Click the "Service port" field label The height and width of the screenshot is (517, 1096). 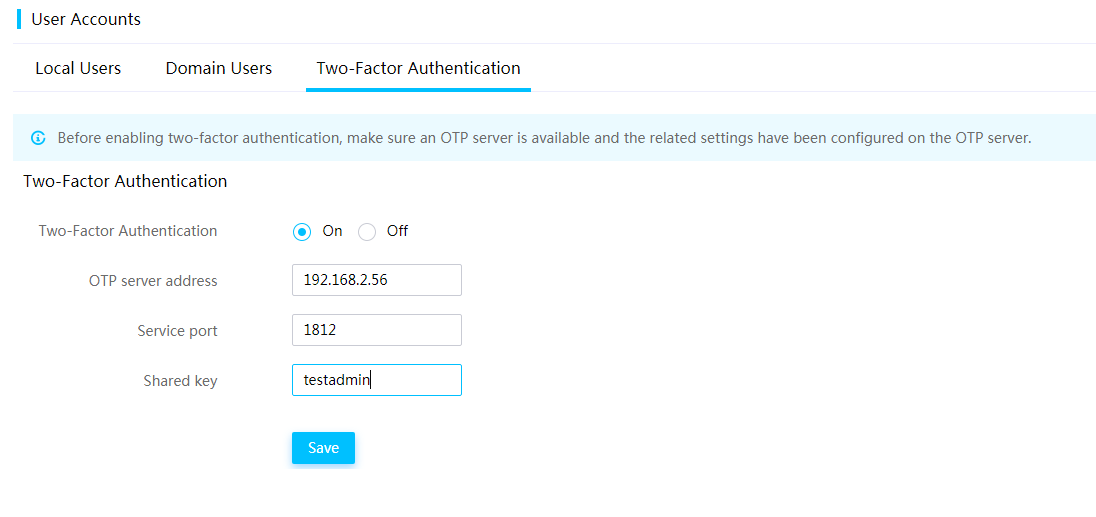pyautogui.click(x=178, y=331)
